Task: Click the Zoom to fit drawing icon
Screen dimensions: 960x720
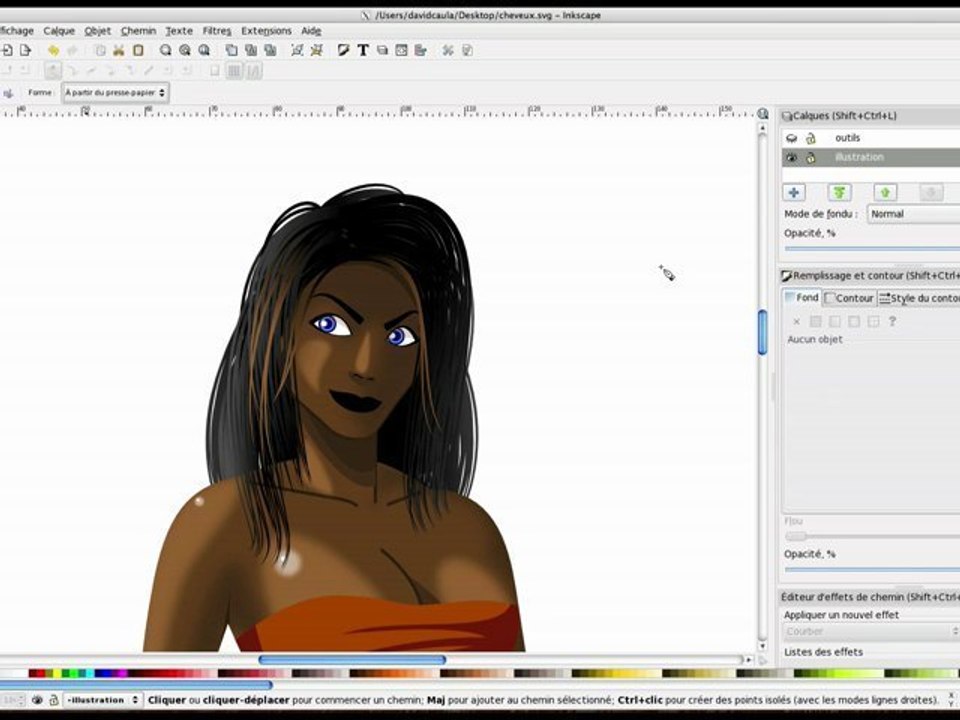Action: (184, 50)
